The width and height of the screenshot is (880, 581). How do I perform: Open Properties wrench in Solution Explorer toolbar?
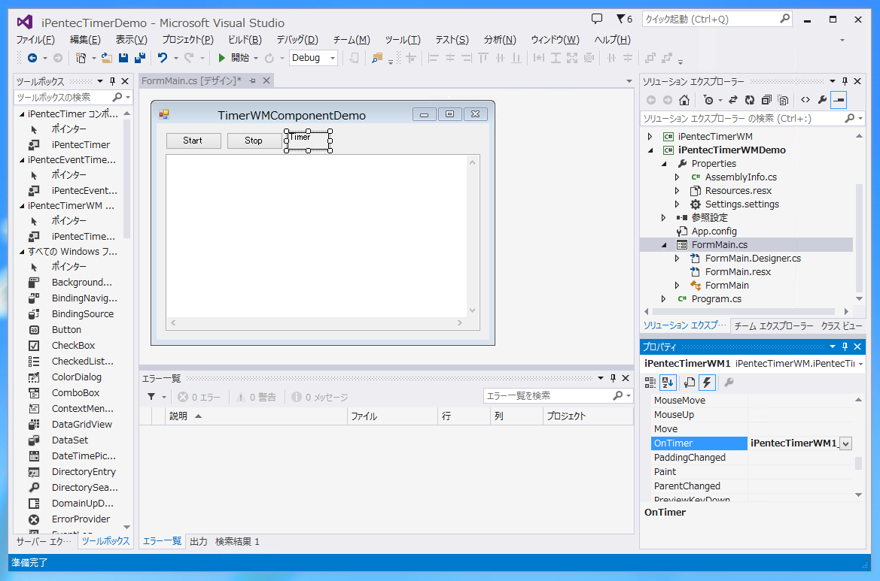click(822, 100)
